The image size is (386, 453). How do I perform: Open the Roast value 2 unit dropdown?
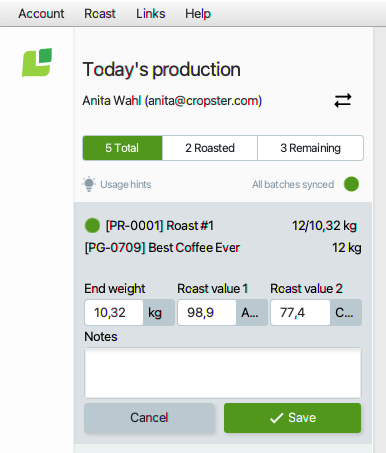coord(346,312)
